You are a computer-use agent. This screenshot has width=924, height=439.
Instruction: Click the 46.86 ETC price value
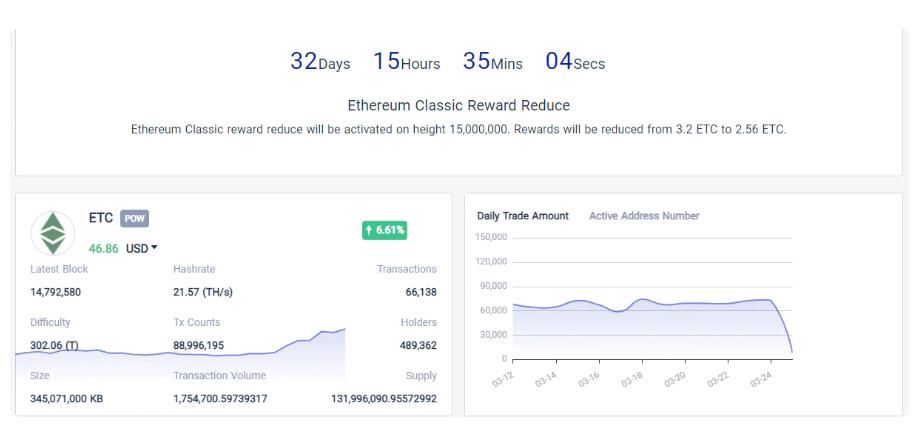[x=103, y=248]
